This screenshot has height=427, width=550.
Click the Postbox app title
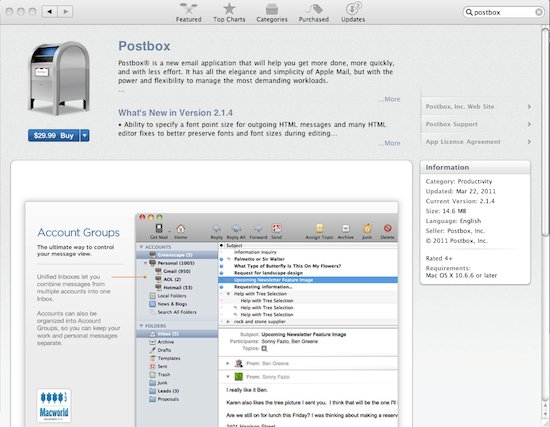tap(144, 46)
